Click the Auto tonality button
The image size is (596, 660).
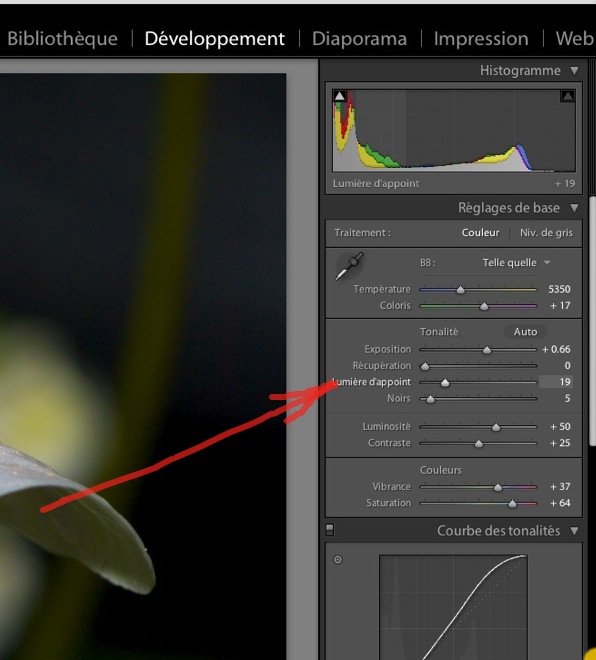(x=525, y=332)
